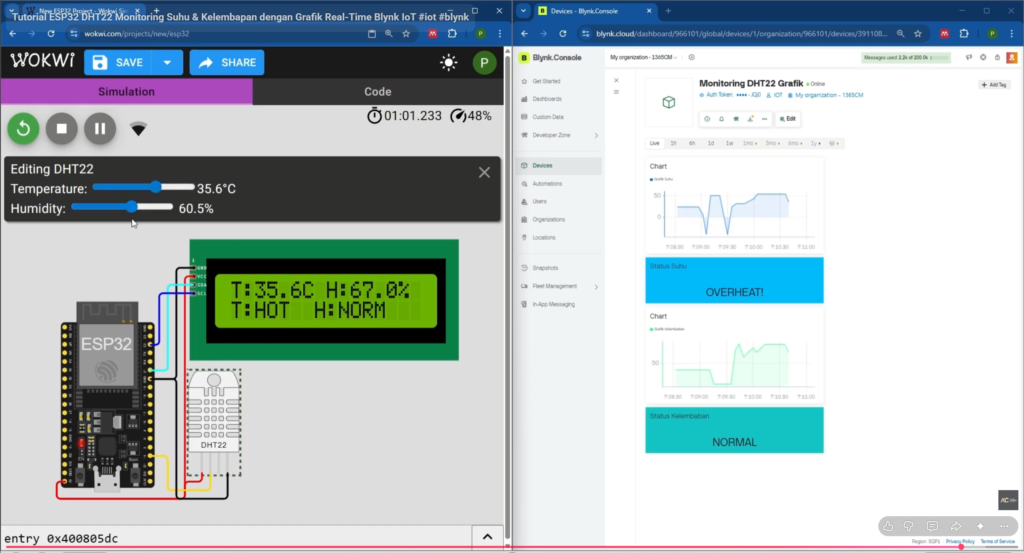
Task: Click the Blynk announcements megaphone icon
Action: click(x=968, y=57)
